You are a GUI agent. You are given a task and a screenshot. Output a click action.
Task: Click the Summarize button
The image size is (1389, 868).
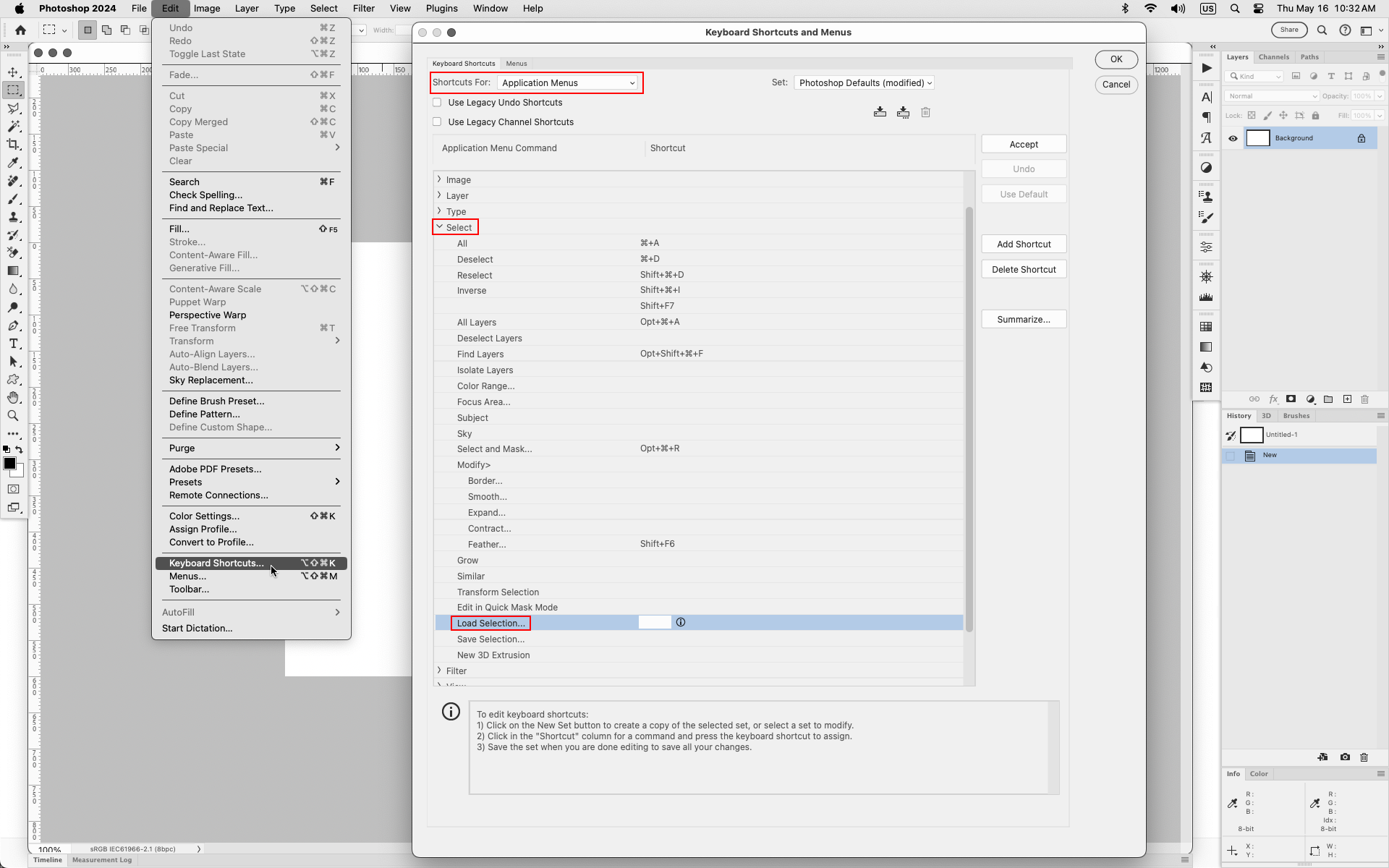pos(1023,318)
